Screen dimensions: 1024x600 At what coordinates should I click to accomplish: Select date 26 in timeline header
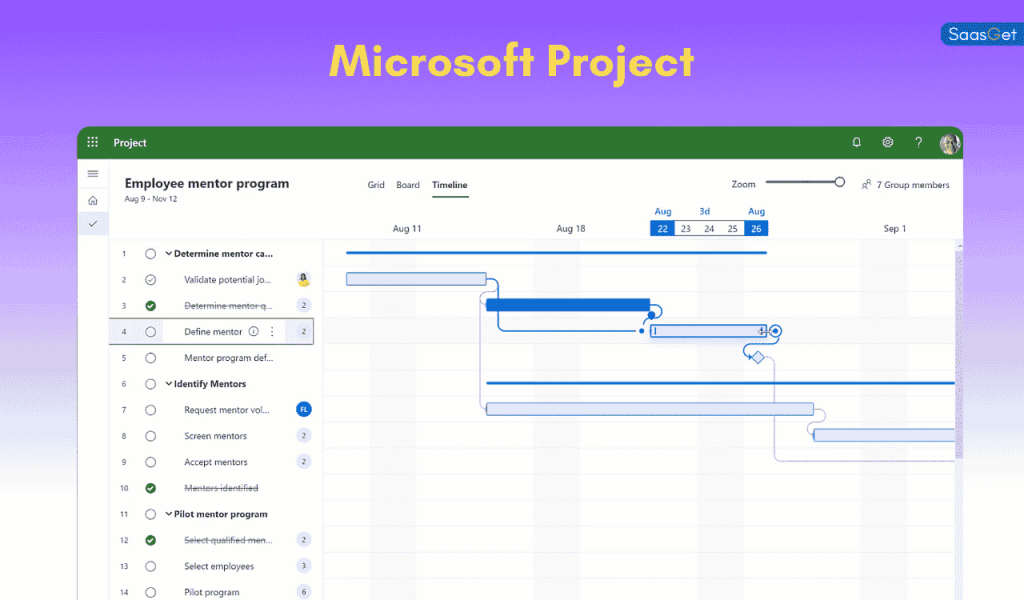point(756,229)
